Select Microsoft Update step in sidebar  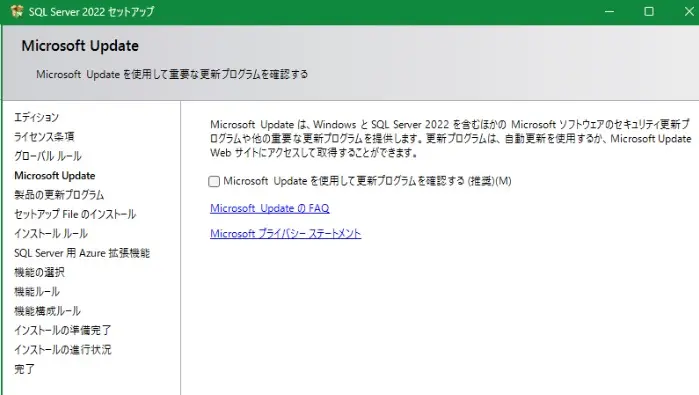click(x=55, y=176)
